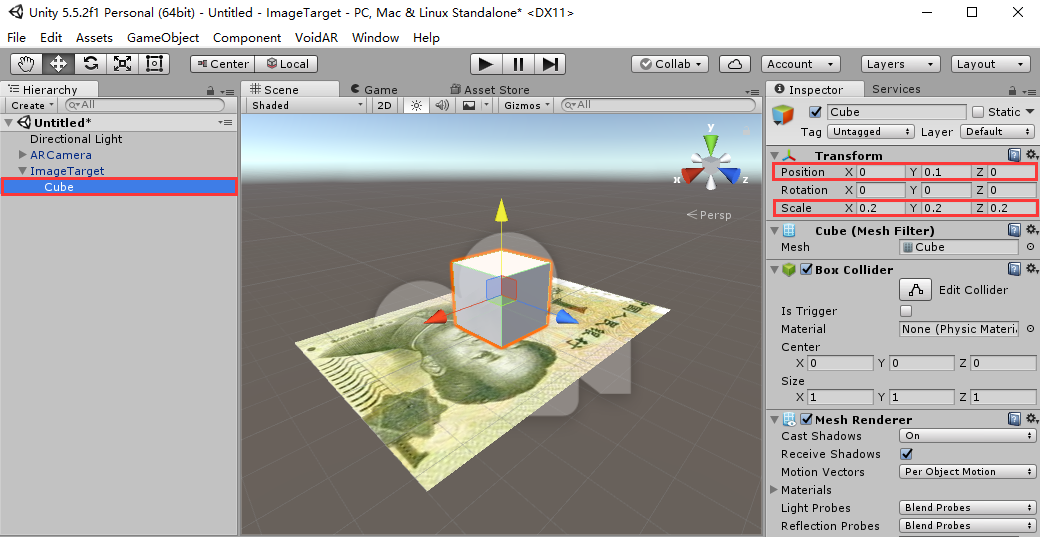Disable the Mesh Renderer checkbox
Viewport: 1040px width, 537px height.
(807, 420)
